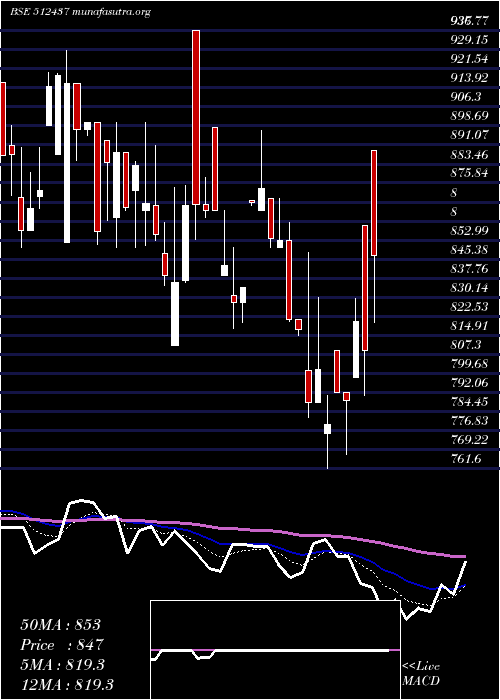Select the 822.53 axis value
Screen dimensions: 500x700
[x=470, y=307]
